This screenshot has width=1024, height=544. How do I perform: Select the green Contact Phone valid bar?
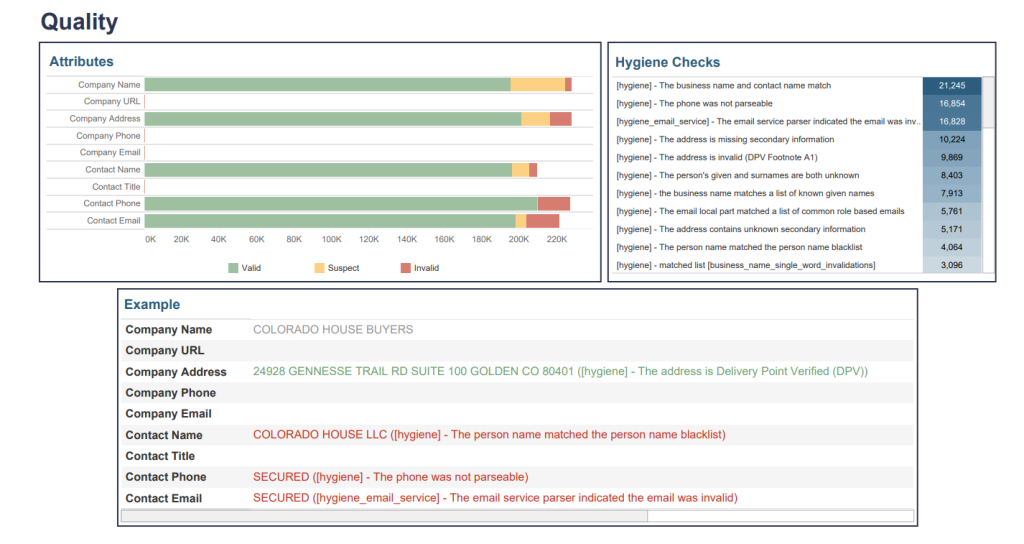tap(340, 203)
